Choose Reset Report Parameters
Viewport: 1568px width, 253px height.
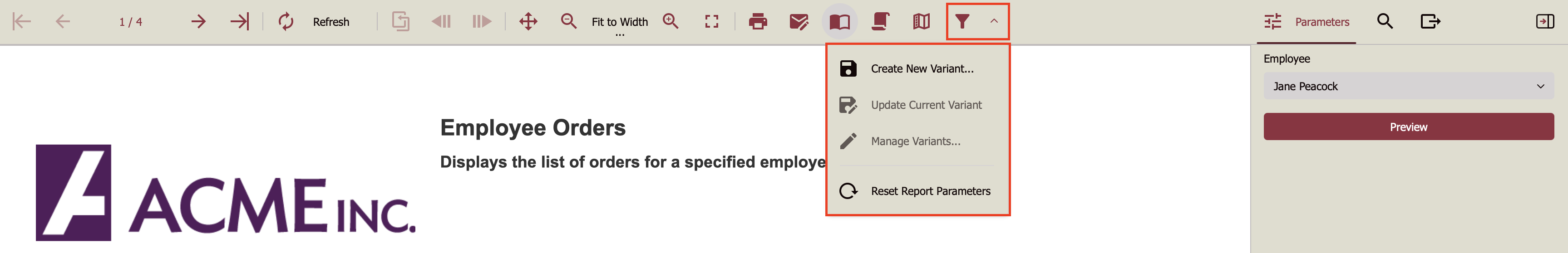tap(930, 191)
